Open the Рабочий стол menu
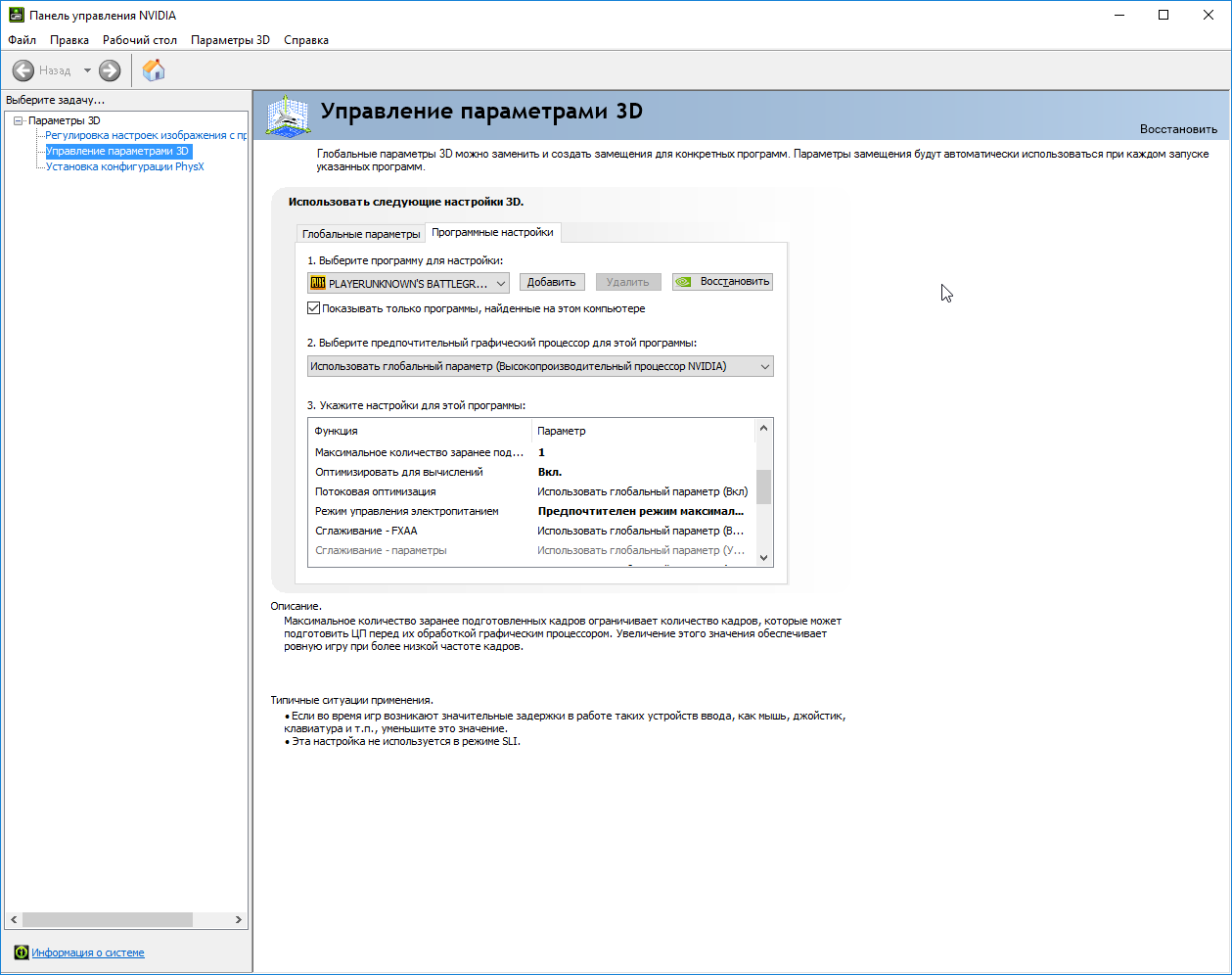1232x975 pixels. (140, 40)
